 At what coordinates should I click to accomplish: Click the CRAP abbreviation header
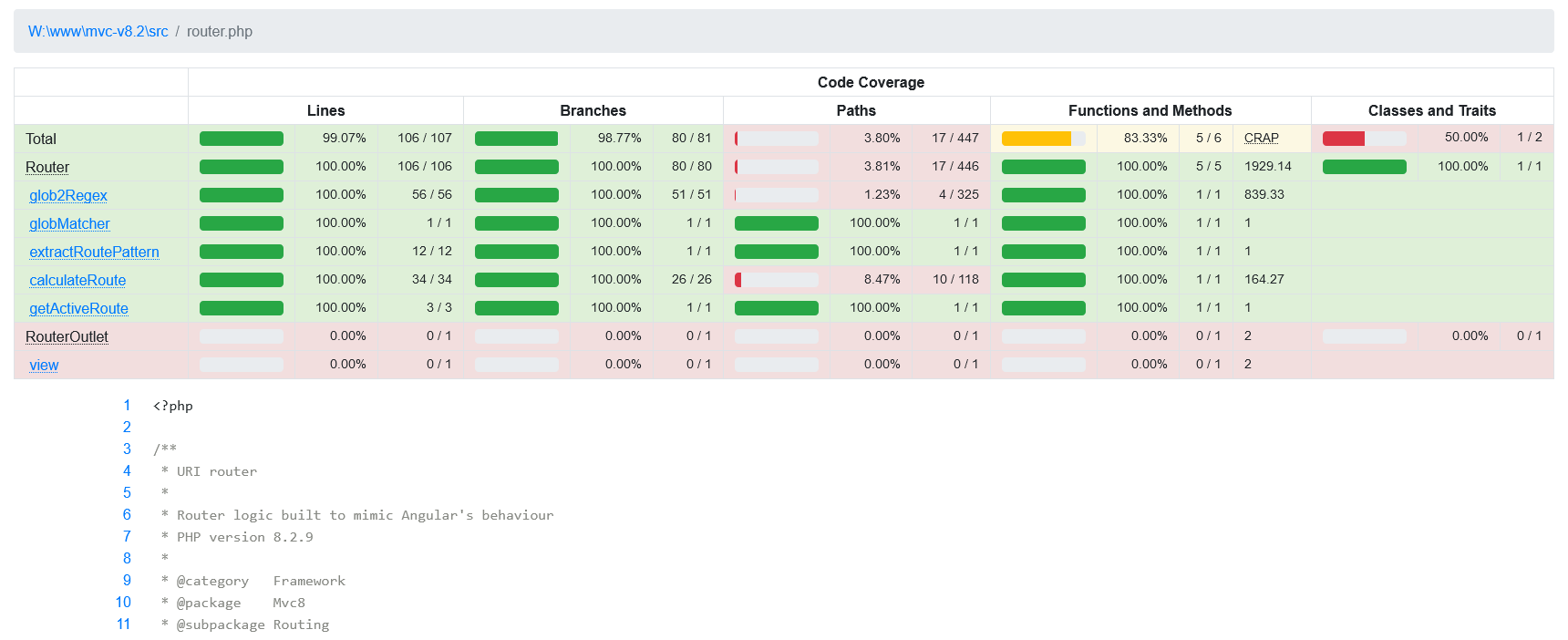1261,138
